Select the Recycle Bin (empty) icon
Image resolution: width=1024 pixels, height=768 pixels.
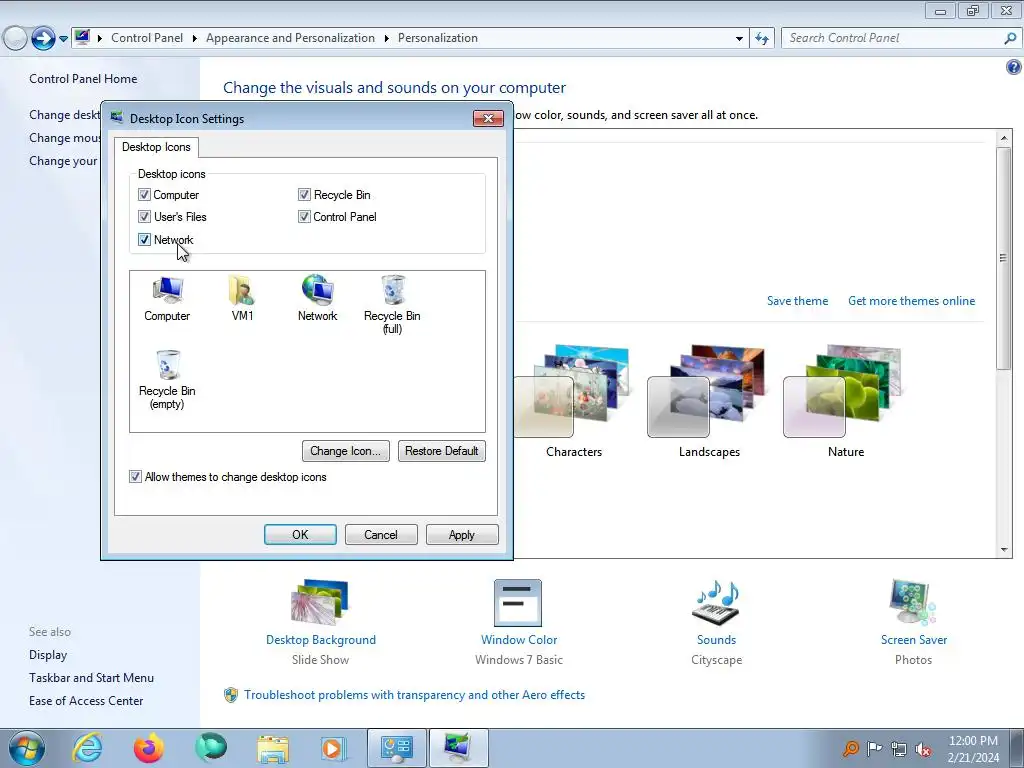tap(167, 379)
